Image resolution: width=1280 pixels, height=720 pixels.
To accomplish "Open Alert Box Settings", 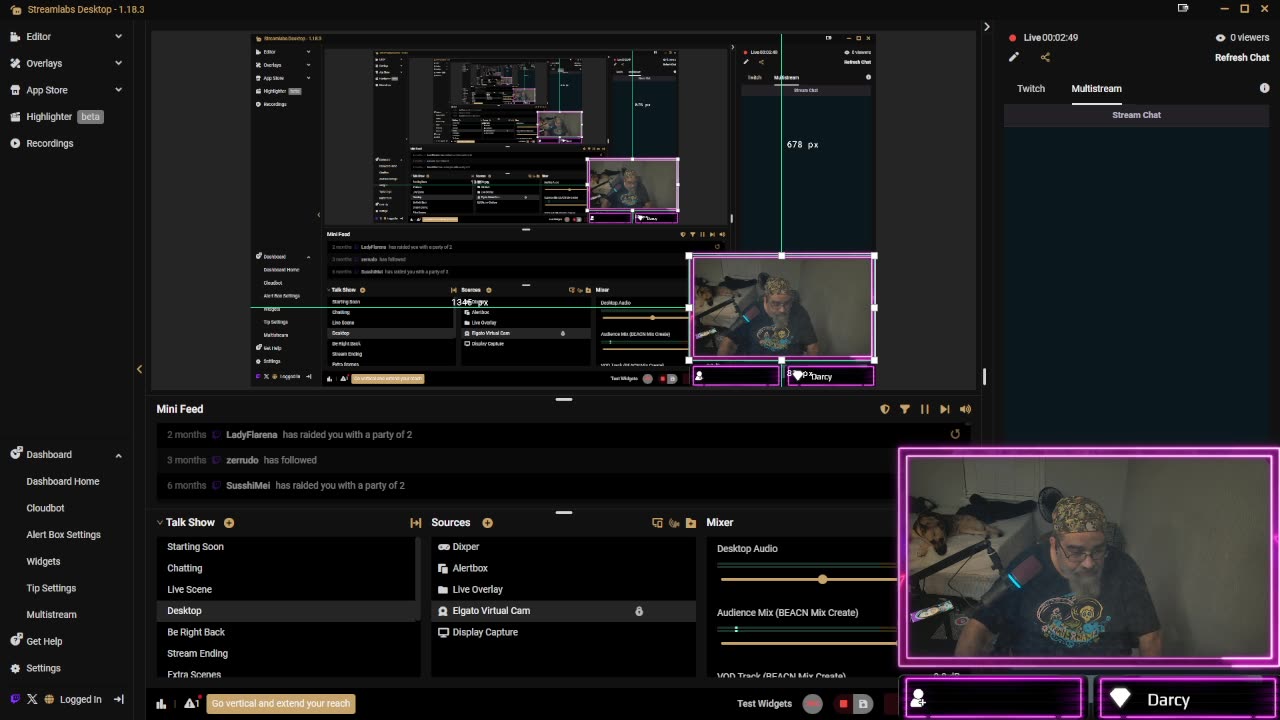I will point(63,534).
